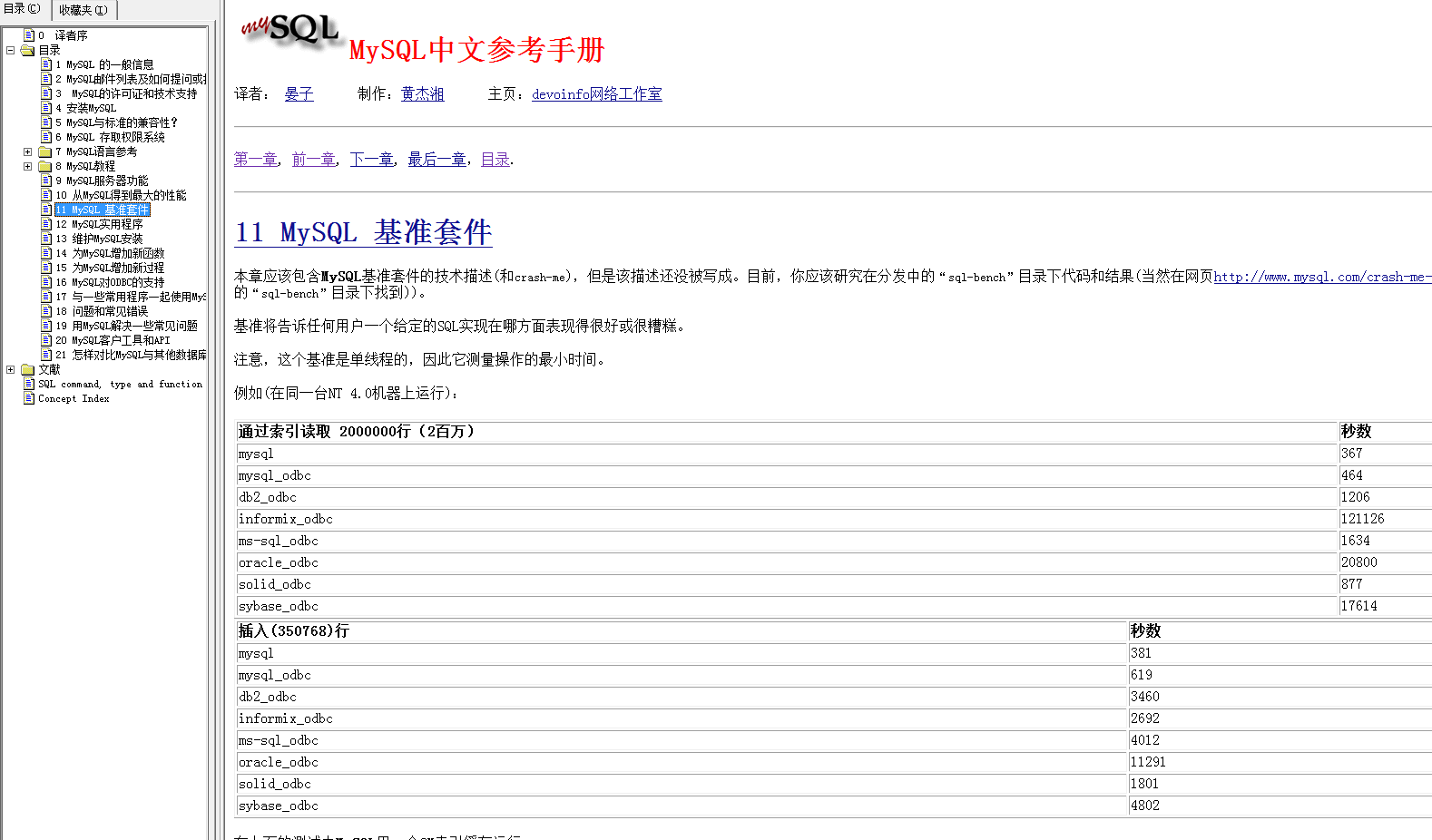Click the folder icon of 文献
Image resolution: width=1432 pixels, height=840 pixels.
pos(28,369)
